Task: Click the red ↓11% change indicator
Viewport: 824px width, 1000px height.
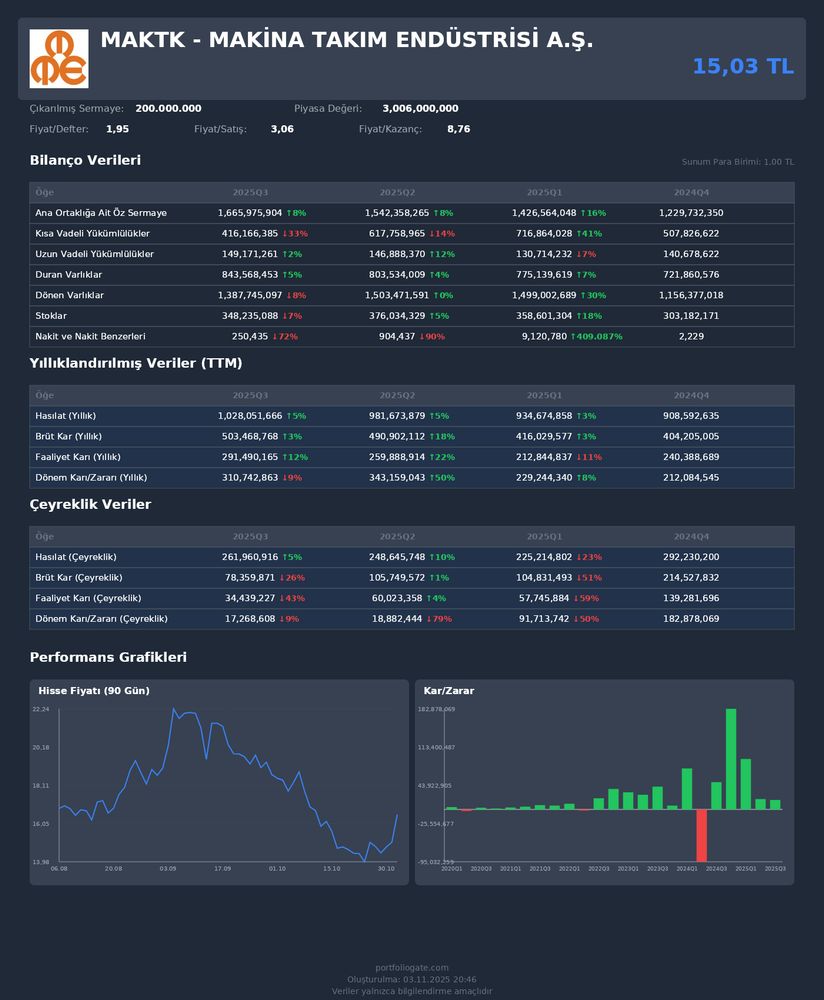Action: (589, 457)
